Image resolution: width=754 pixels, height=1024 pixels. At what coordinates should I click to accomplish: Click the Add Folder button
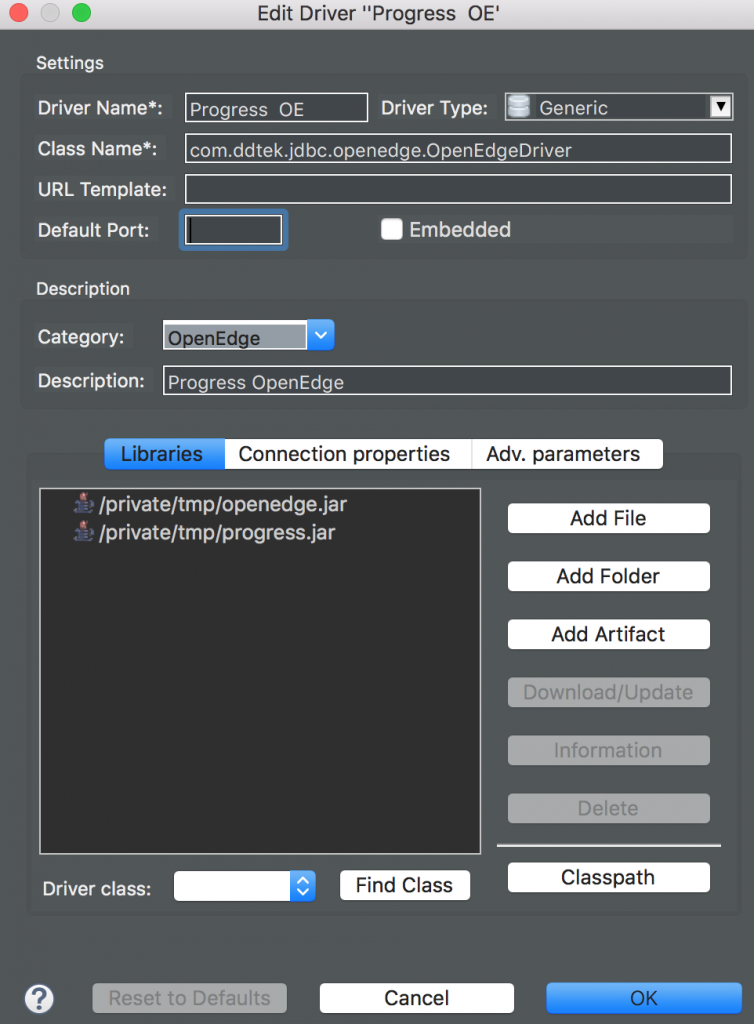608,576
